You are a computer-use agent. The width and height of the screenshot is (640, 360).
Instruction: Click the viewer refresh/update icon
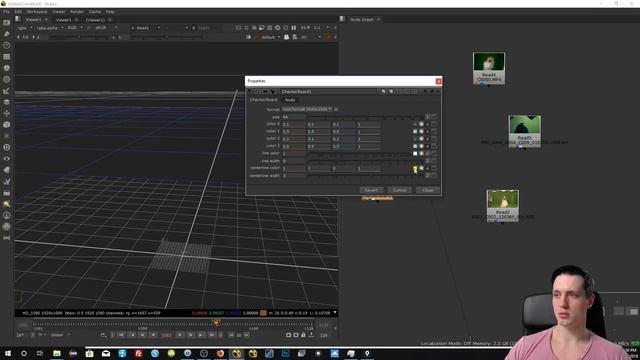285,28
